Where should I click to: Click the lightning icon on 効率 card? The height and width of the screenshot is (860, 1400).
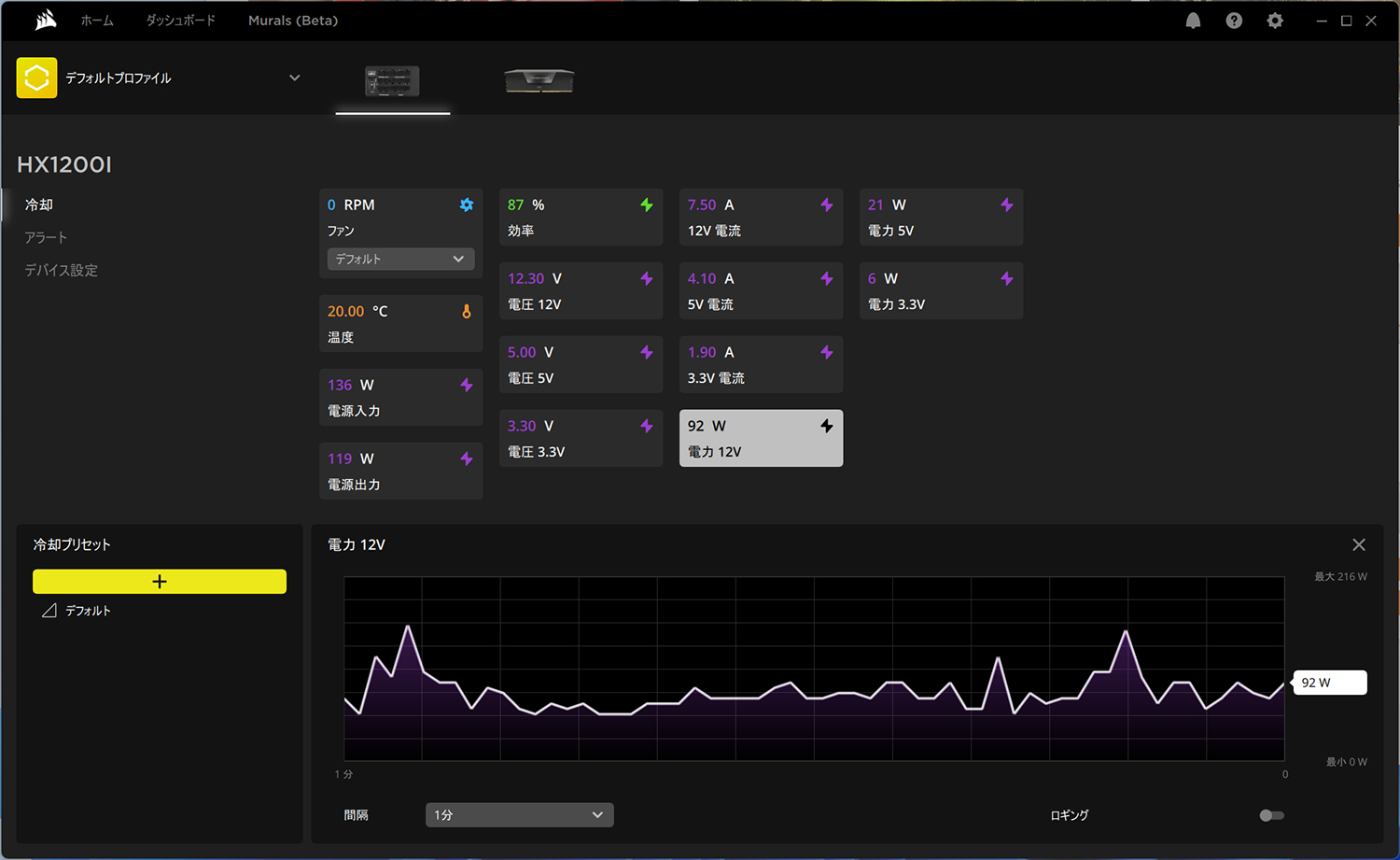coord(647,204)
